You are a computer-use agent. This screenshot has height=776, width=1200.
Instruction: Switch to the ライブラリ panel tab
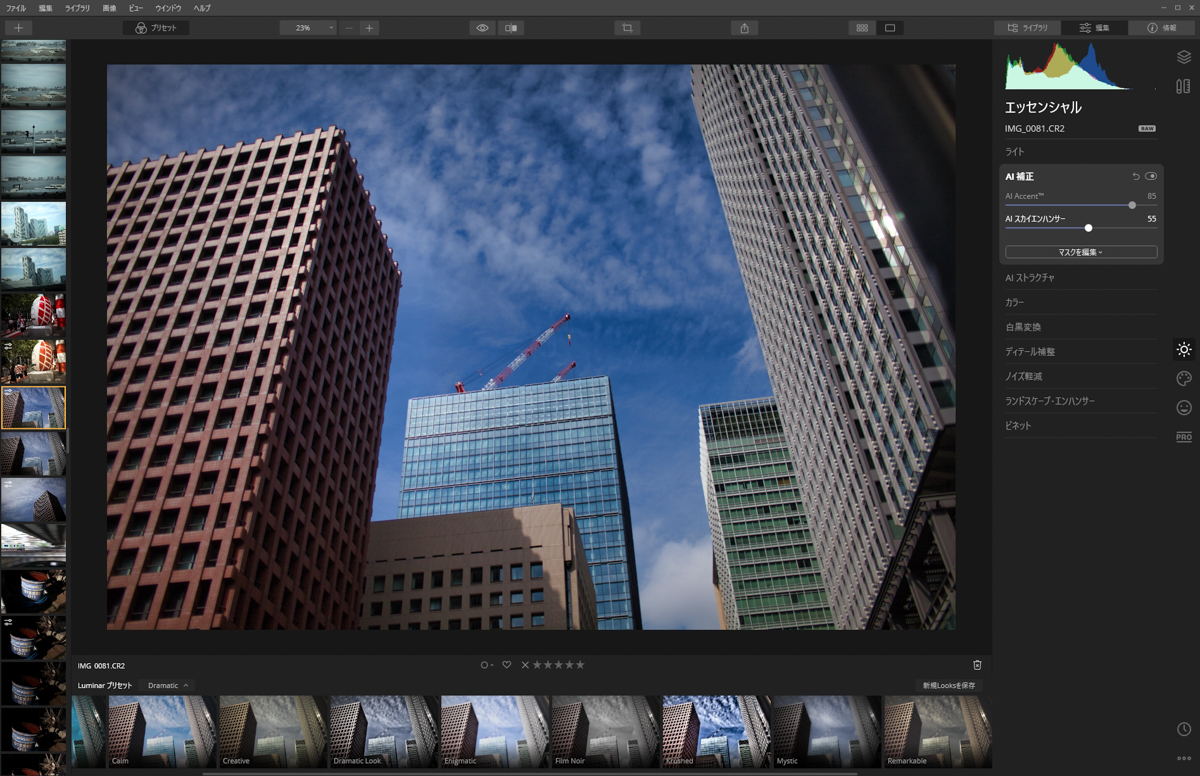pos(1027,28)
